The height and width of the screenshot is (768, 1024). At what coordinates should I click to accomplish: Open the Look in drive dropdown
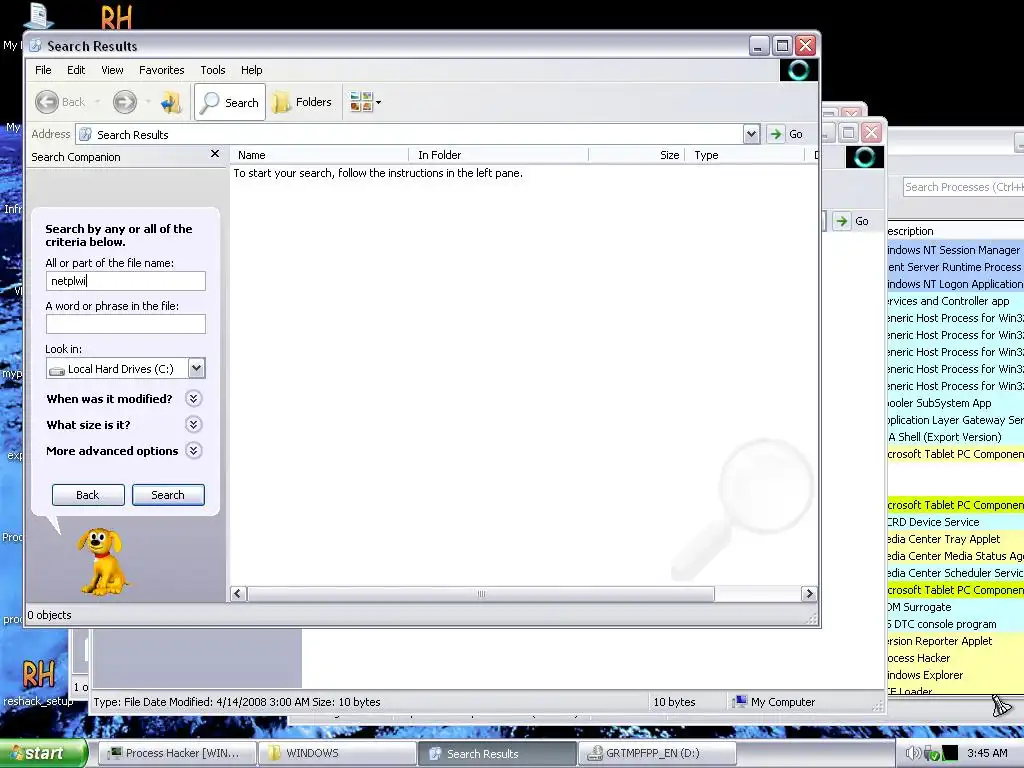click(x=197, y=368)
